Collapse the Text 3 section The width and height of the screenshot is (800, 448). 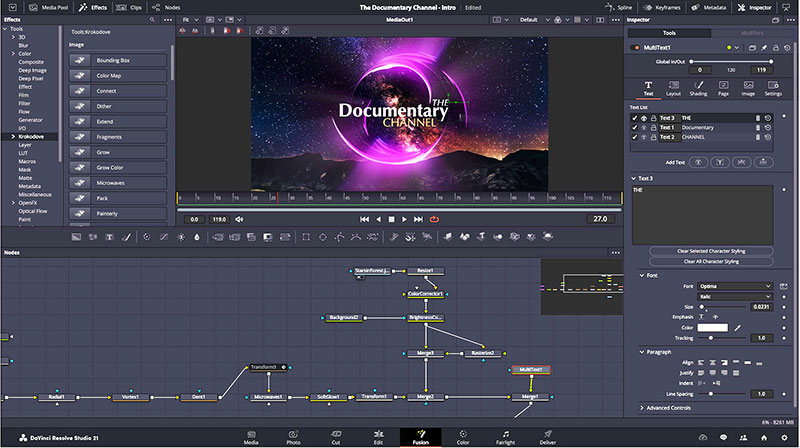click(x=634, y=179)
